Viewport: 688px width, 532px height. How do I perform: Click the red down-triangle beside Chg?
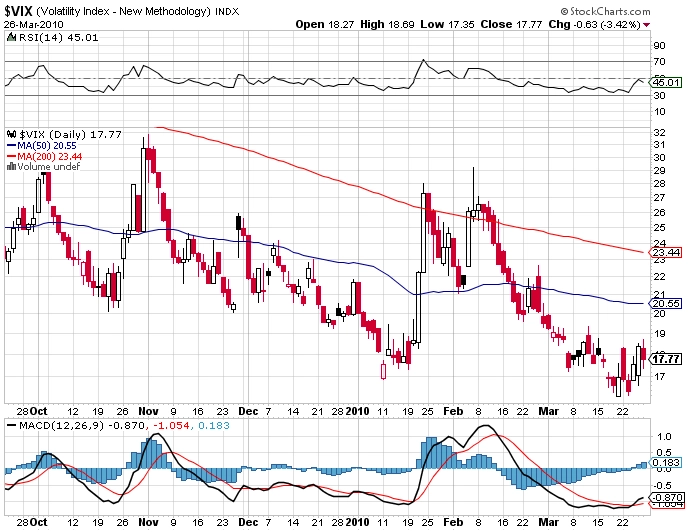click(x=646, y=25)
